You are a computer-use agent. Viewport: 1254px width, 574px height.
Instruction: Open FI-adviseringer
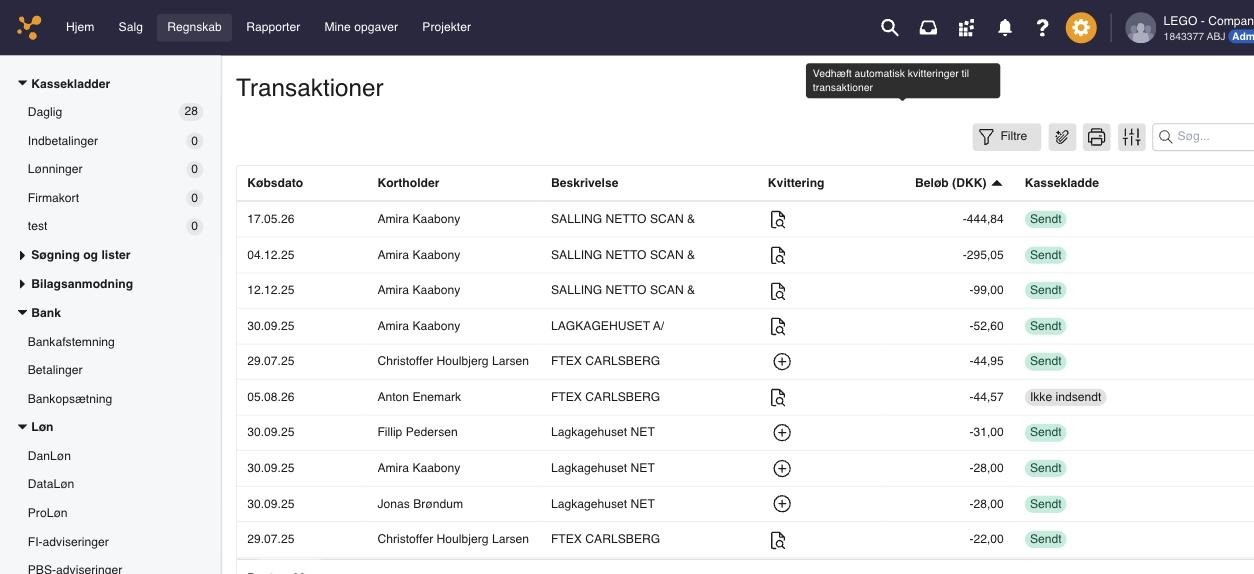pyautogui.click(x=68, y=542)
